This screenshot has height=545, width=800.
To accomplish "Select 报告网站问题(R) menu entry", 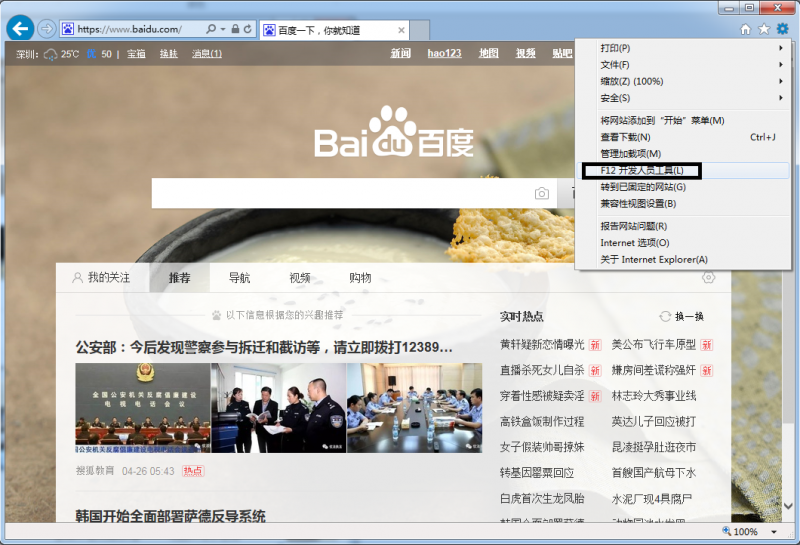I will (683, 226).
